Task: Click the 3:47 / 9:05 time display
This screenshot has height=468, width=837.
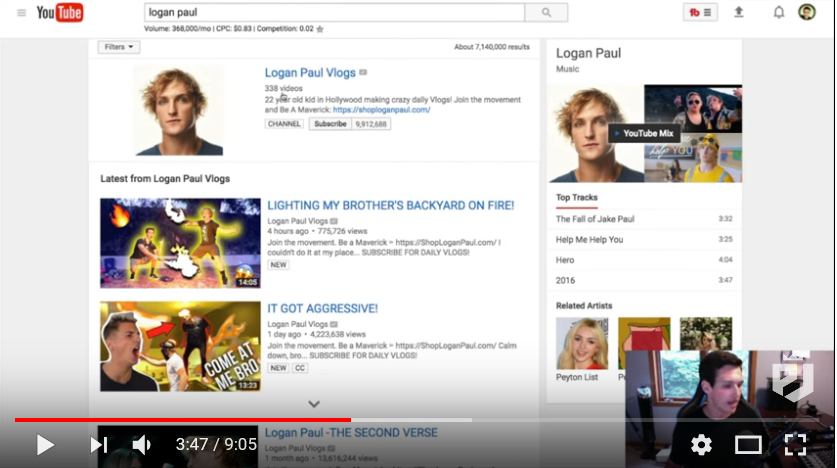Action: (216, 445)
